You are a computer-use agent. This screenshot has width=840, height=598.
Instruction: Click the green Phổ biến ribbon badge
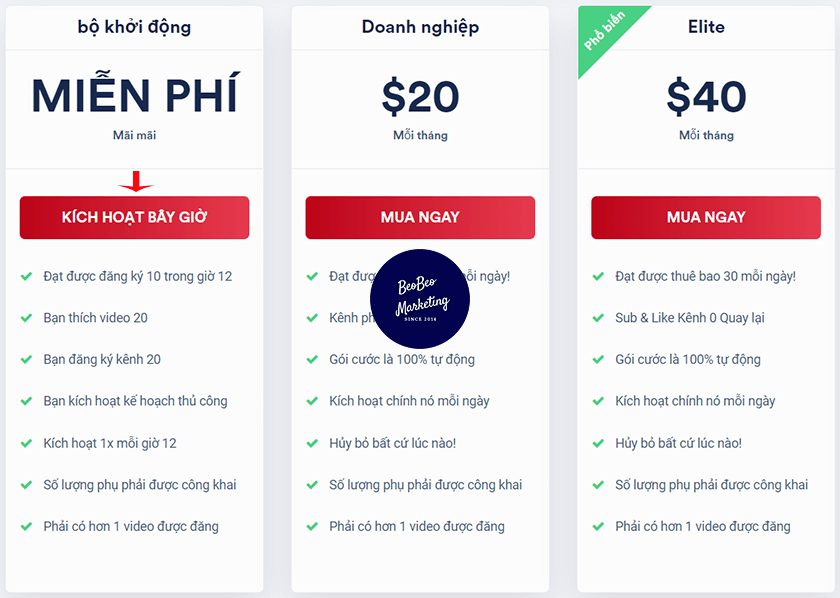pyautogui.click(x=604, y=32)
